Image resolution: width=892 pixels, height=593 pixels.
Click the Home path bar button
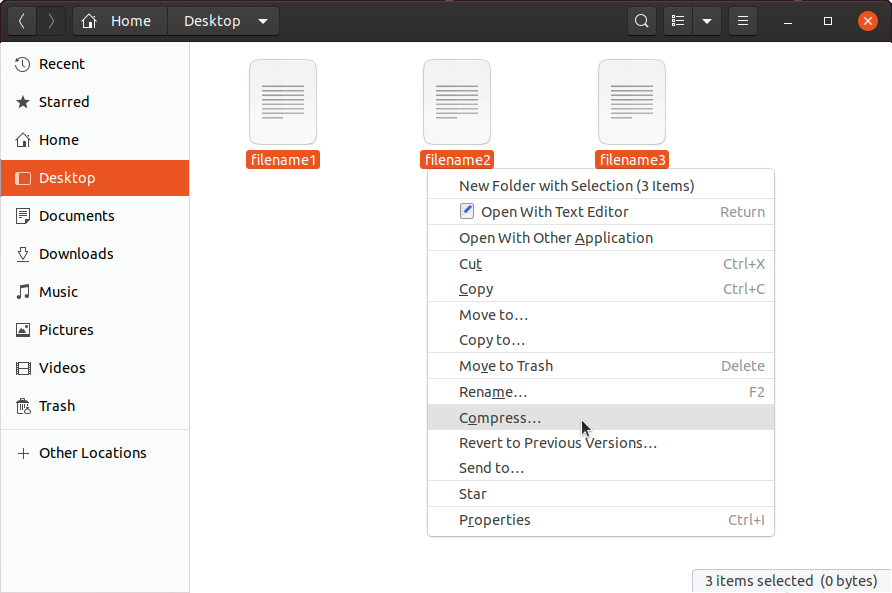tap(120, 21)
